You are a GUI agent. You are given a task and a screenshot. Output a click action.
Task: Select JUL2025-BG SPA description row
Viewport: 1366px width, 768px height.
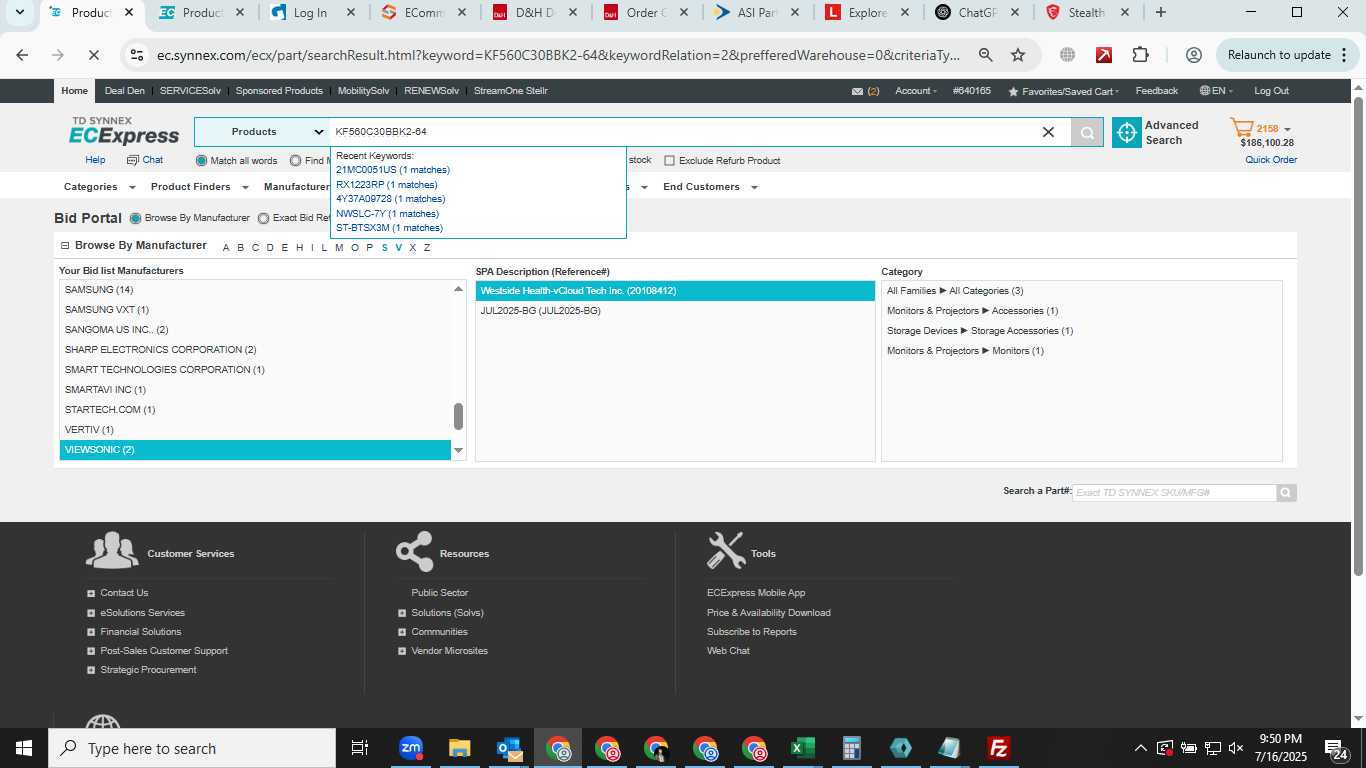675,311
